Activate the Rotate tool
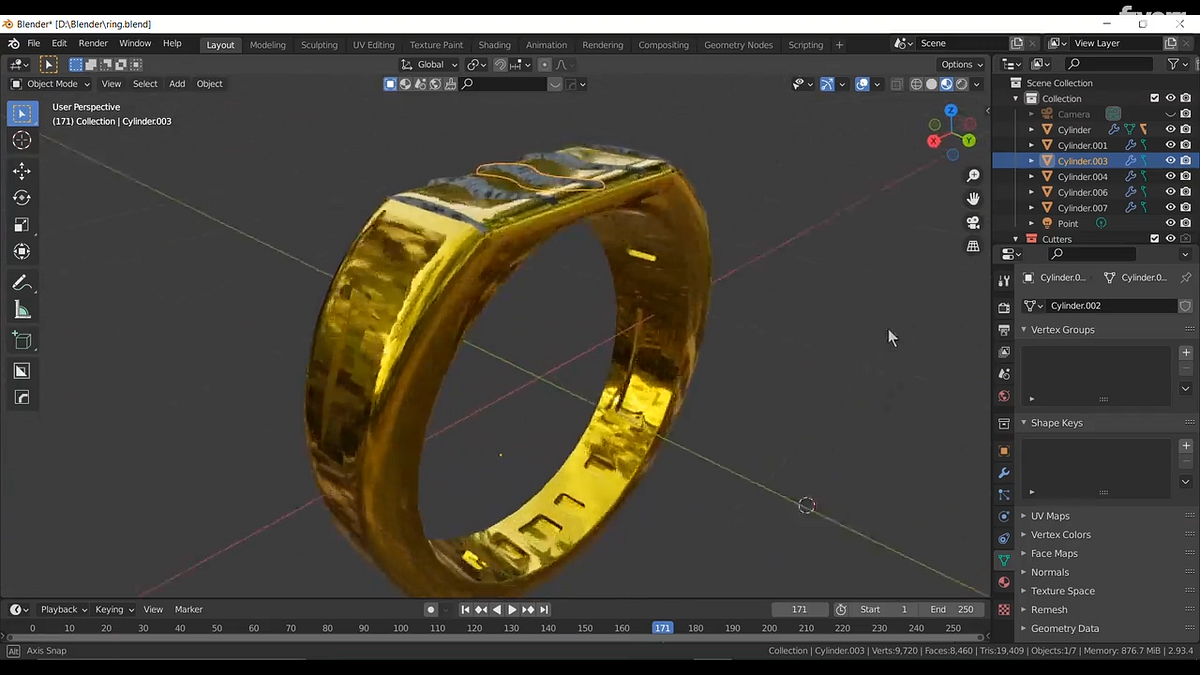1200x675 pixels. pos(21,197)
